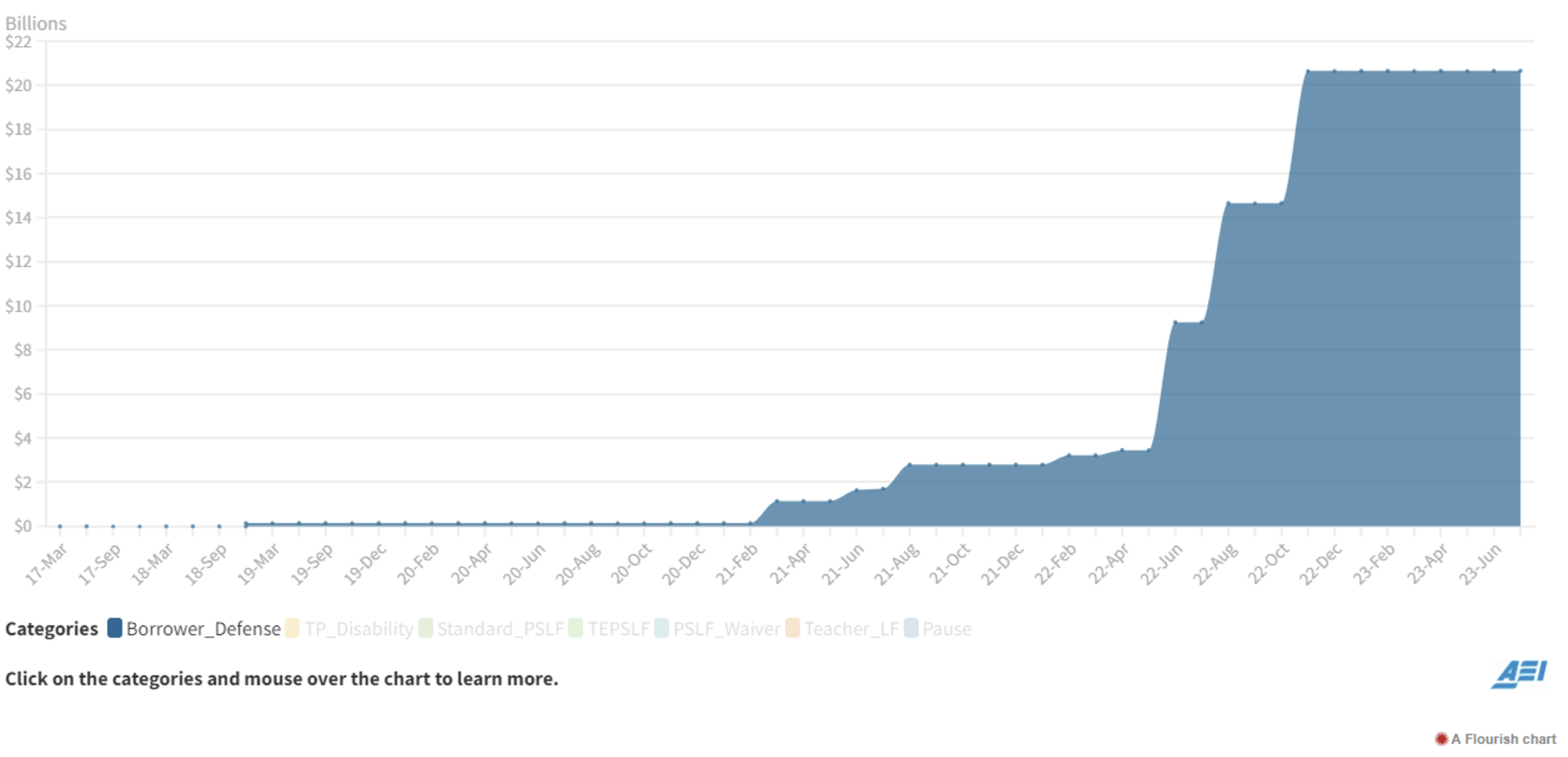Viewport: 1568px width, 757px height.
Task: Click the data point at the $9.2 billion step
Action: pyautogui.click(x=1175, y=322)
